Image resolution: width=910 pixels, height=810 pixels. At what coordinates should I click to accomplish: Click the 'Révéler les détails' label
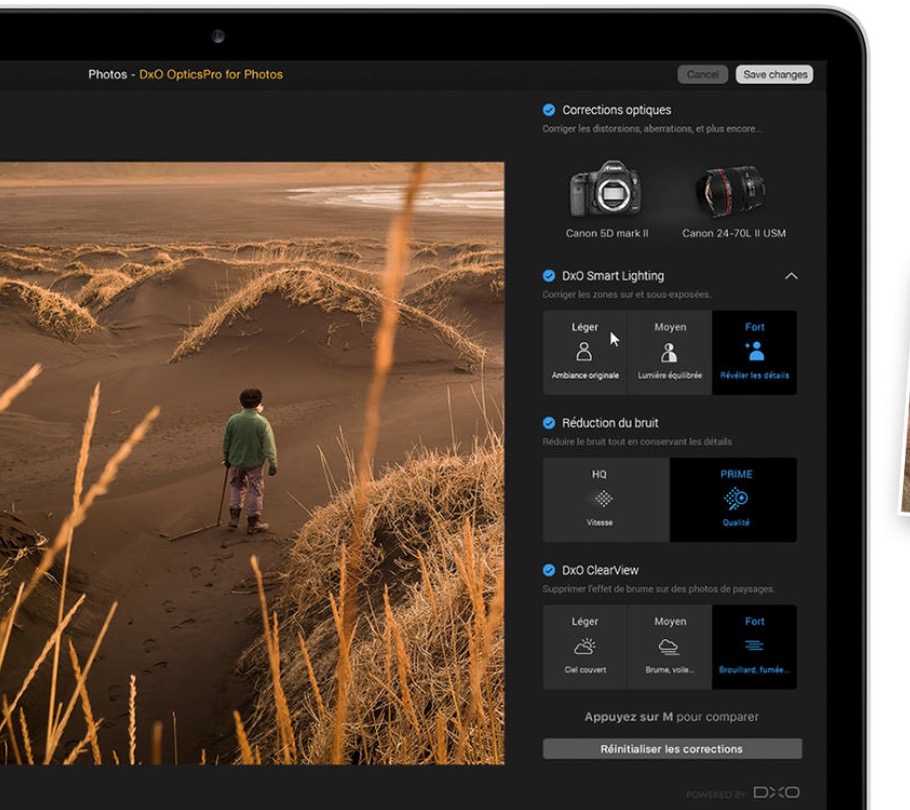pos(754,375)
